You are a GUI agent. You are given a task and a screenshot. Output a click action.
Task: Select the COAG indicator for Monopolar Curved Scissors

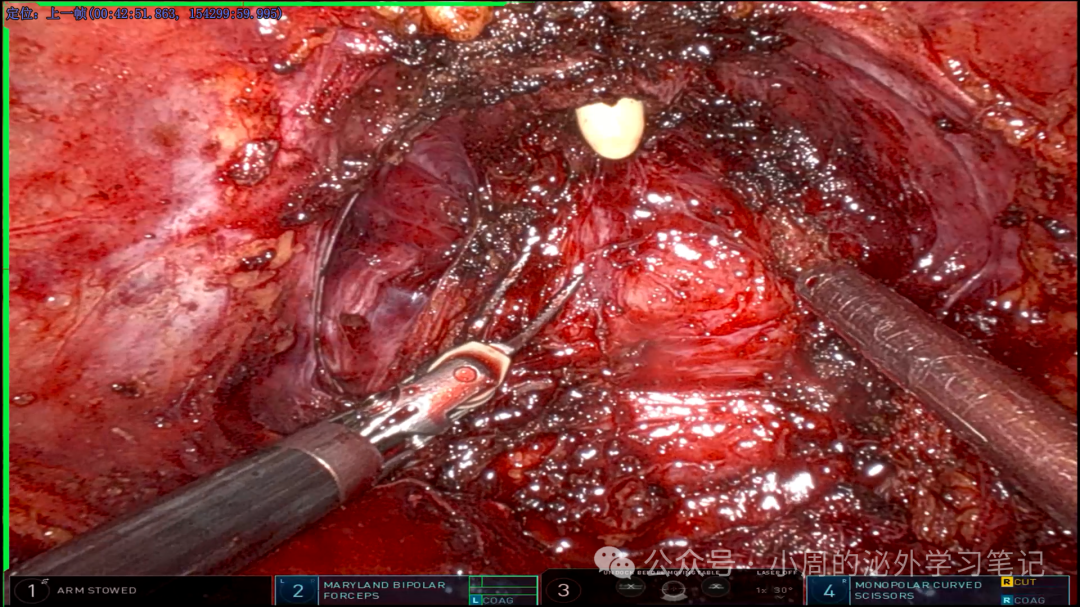point(1024,600)
